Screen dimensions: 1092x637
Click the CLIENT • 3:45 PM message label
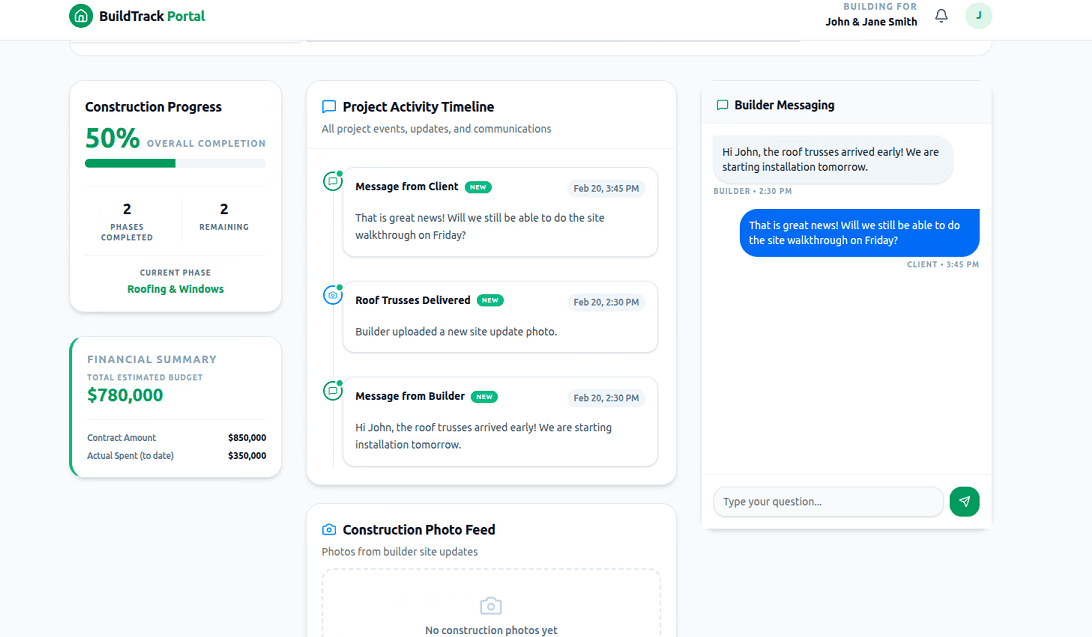[x=943, y=265]
